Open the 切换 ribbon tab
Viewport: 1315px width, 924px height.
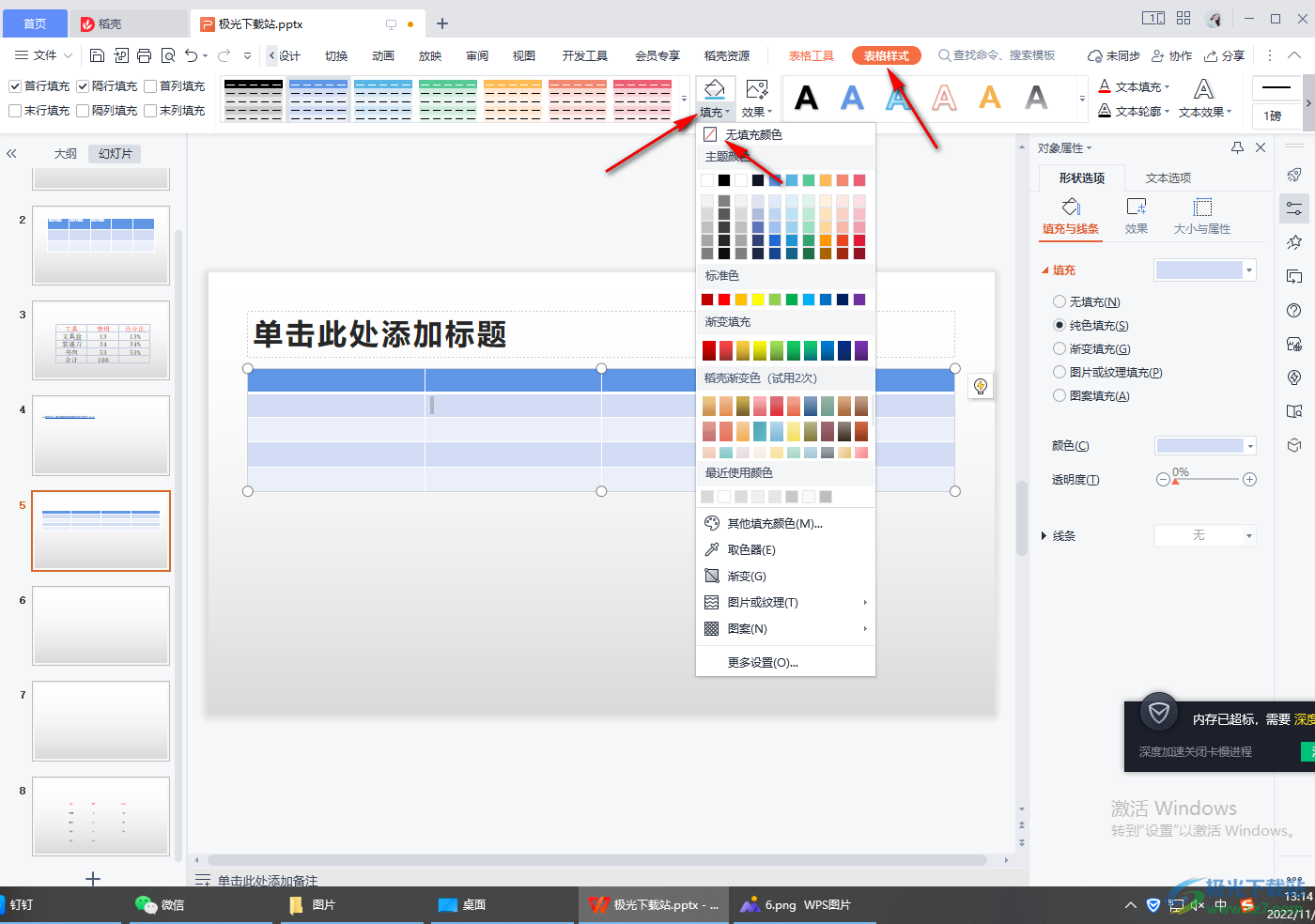point(336,55)
